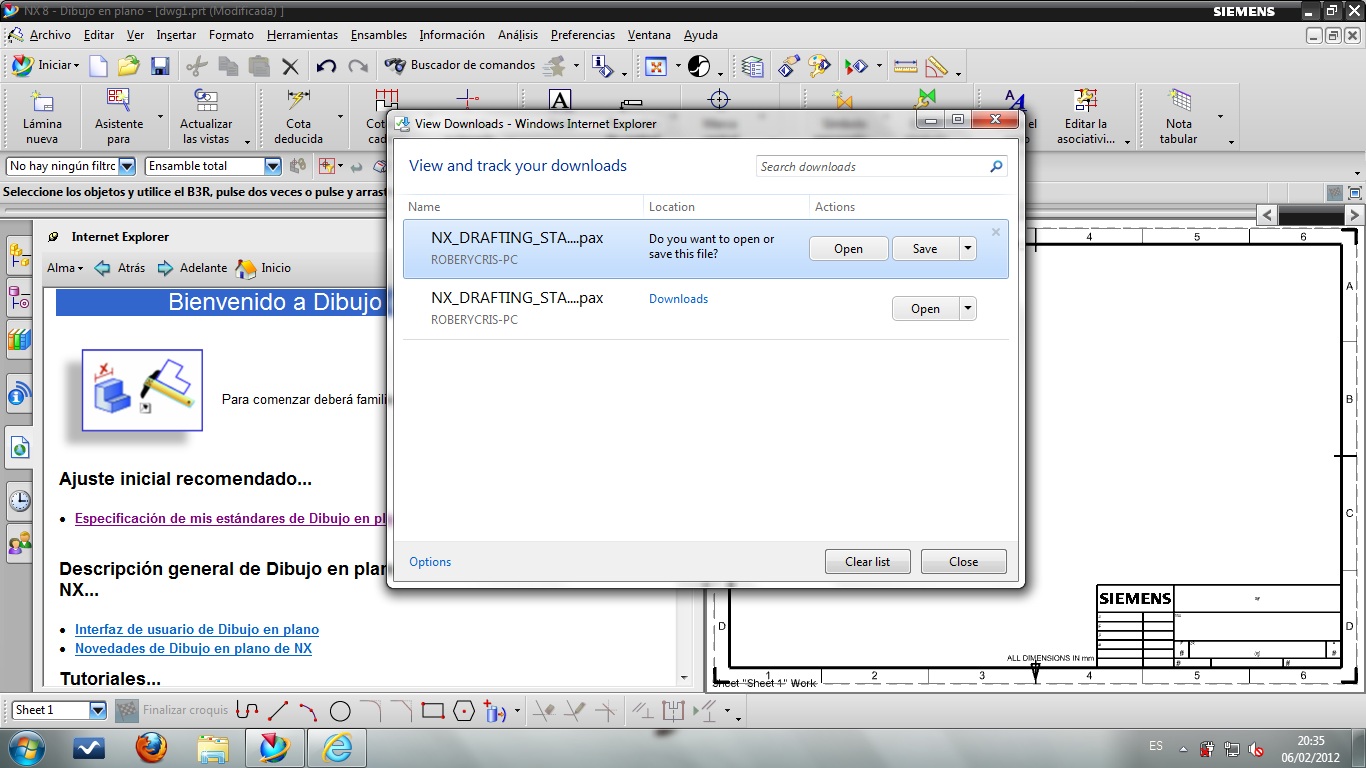The height and width of the screenshot is (768, 1366).
Task: Expand the Save button dropdown arrow
Action: coord(967,249)
